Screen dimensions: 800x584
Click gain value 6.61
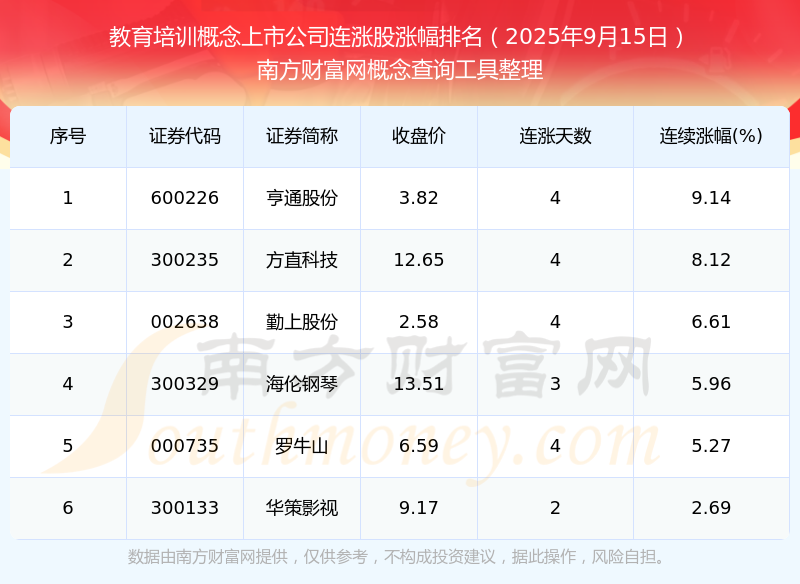pyautogui.click(x=711, y=322)
